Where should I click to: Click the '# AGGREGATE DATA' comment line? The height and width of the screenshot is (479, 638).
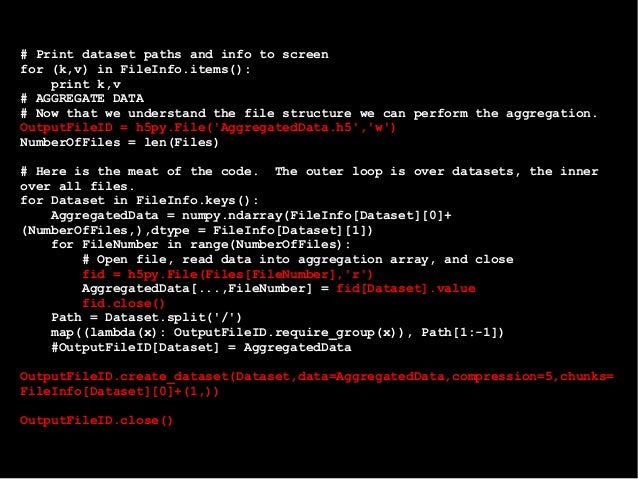pos(82,98)
